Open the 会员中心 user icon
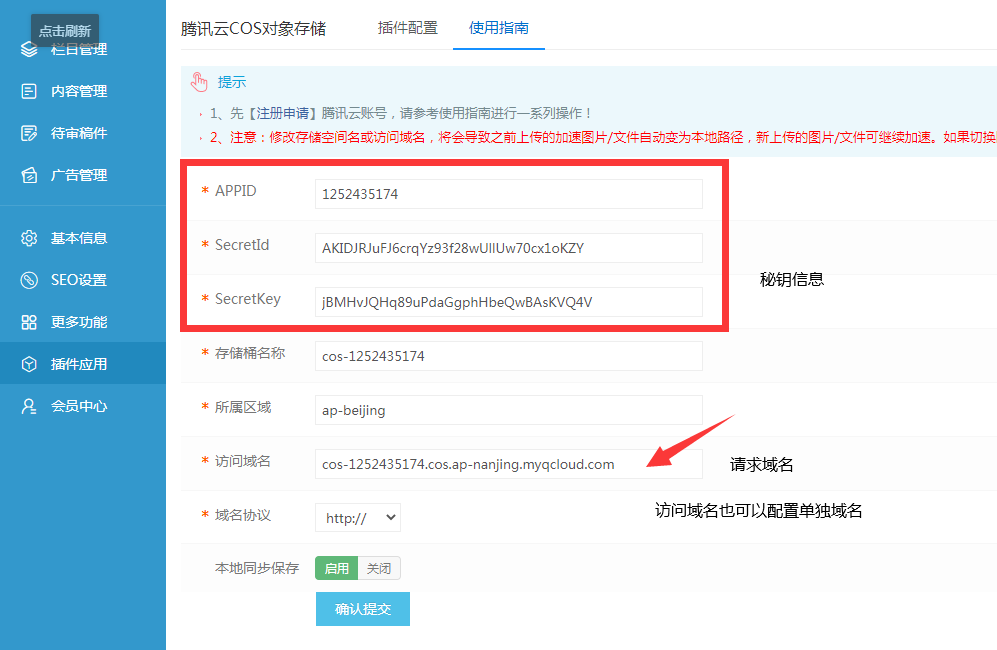The height and width of the screenshot is (650, 997). [x=30, y=405]
